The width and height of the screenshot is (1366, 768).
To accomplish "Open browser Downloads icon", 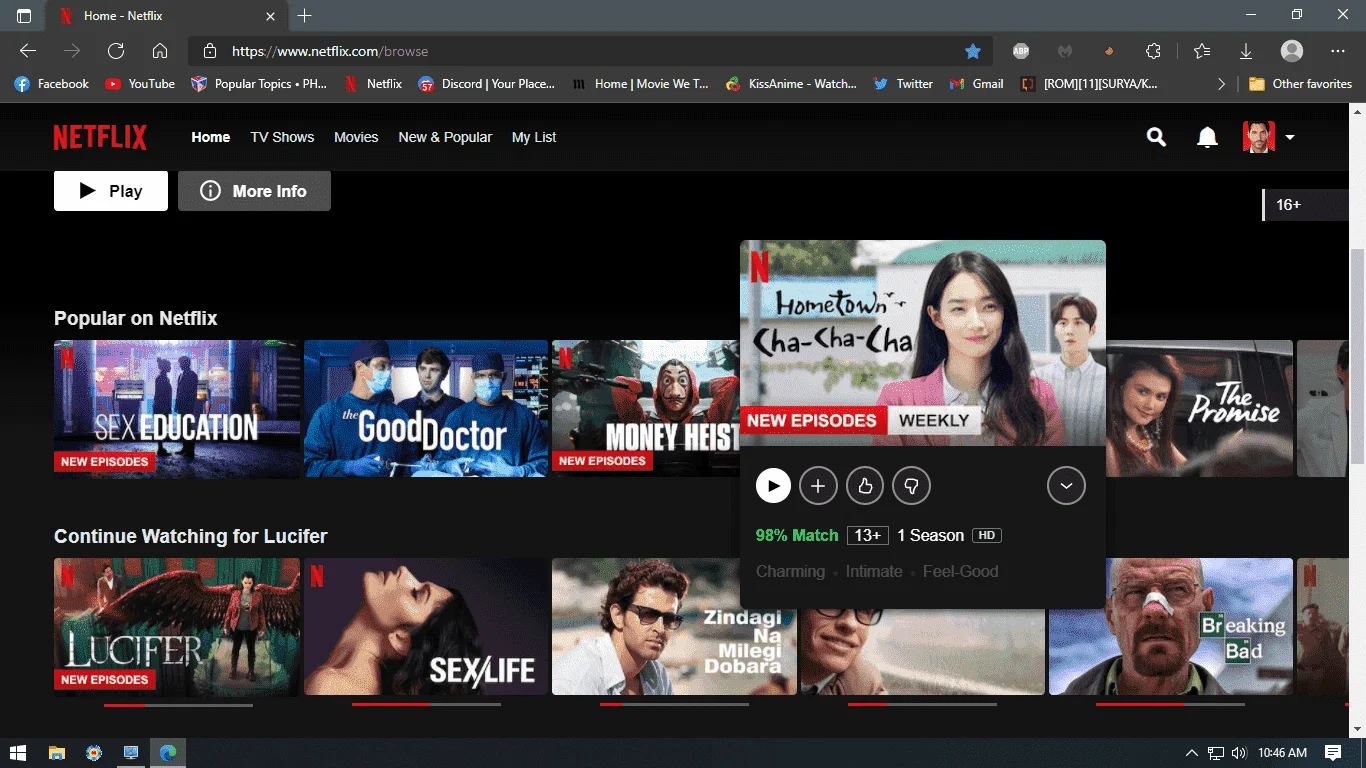I will tap(1246, 51).
